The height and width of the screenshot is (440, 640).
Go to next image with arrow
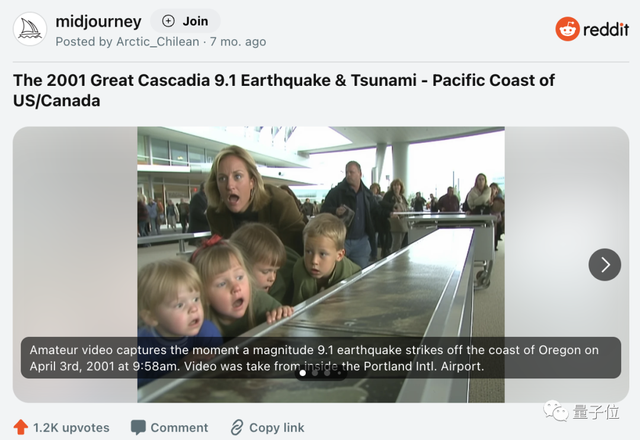point(604,264)
